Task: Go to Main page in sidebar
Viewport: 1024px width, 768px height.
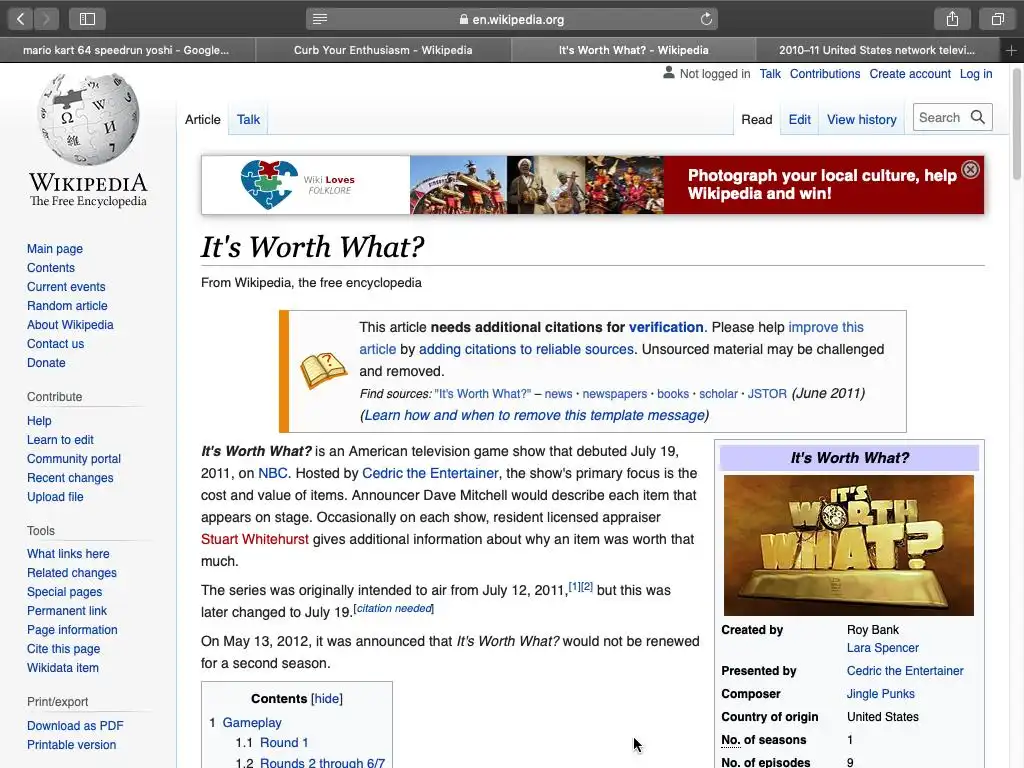Action: click(x=55, y=249)
